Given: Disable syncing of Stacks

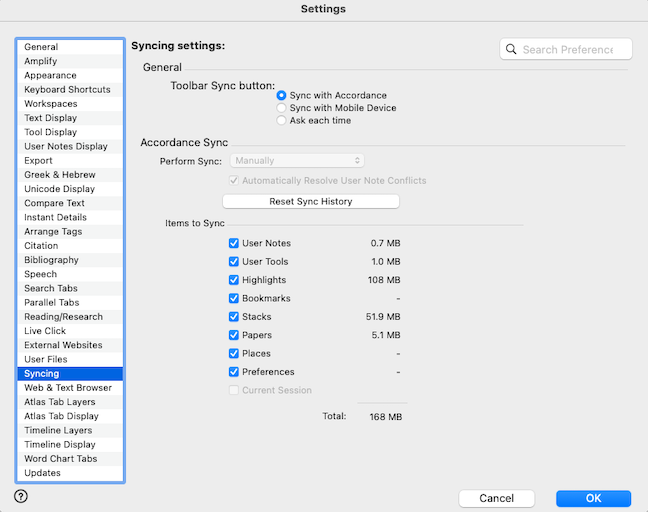Looking at the screenshot, I should click(233, 317).
